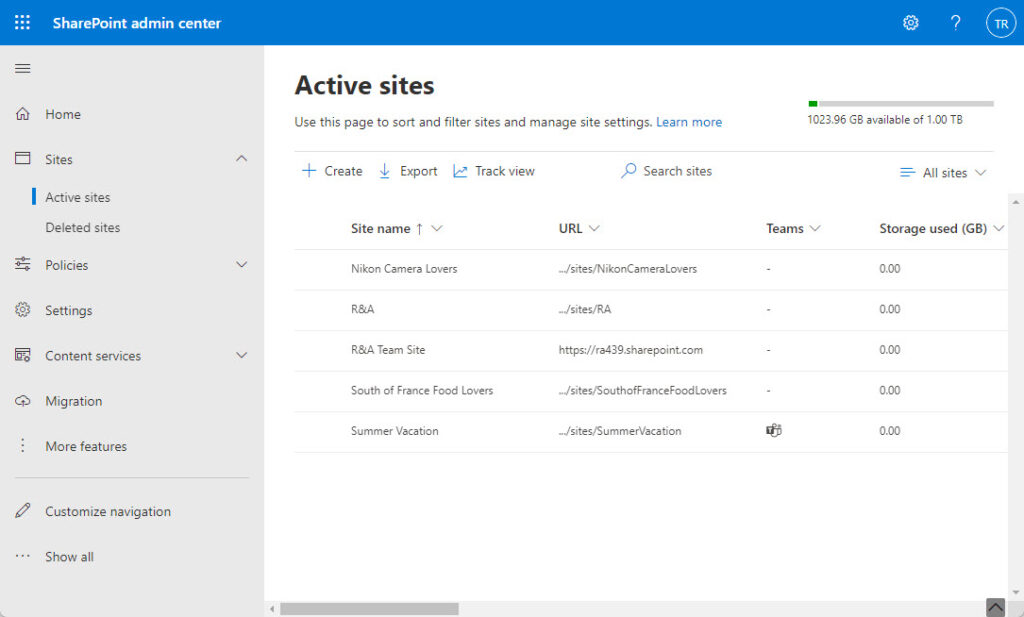Click the Policies sliders icon
The image size is (1024, 617).
22,264
